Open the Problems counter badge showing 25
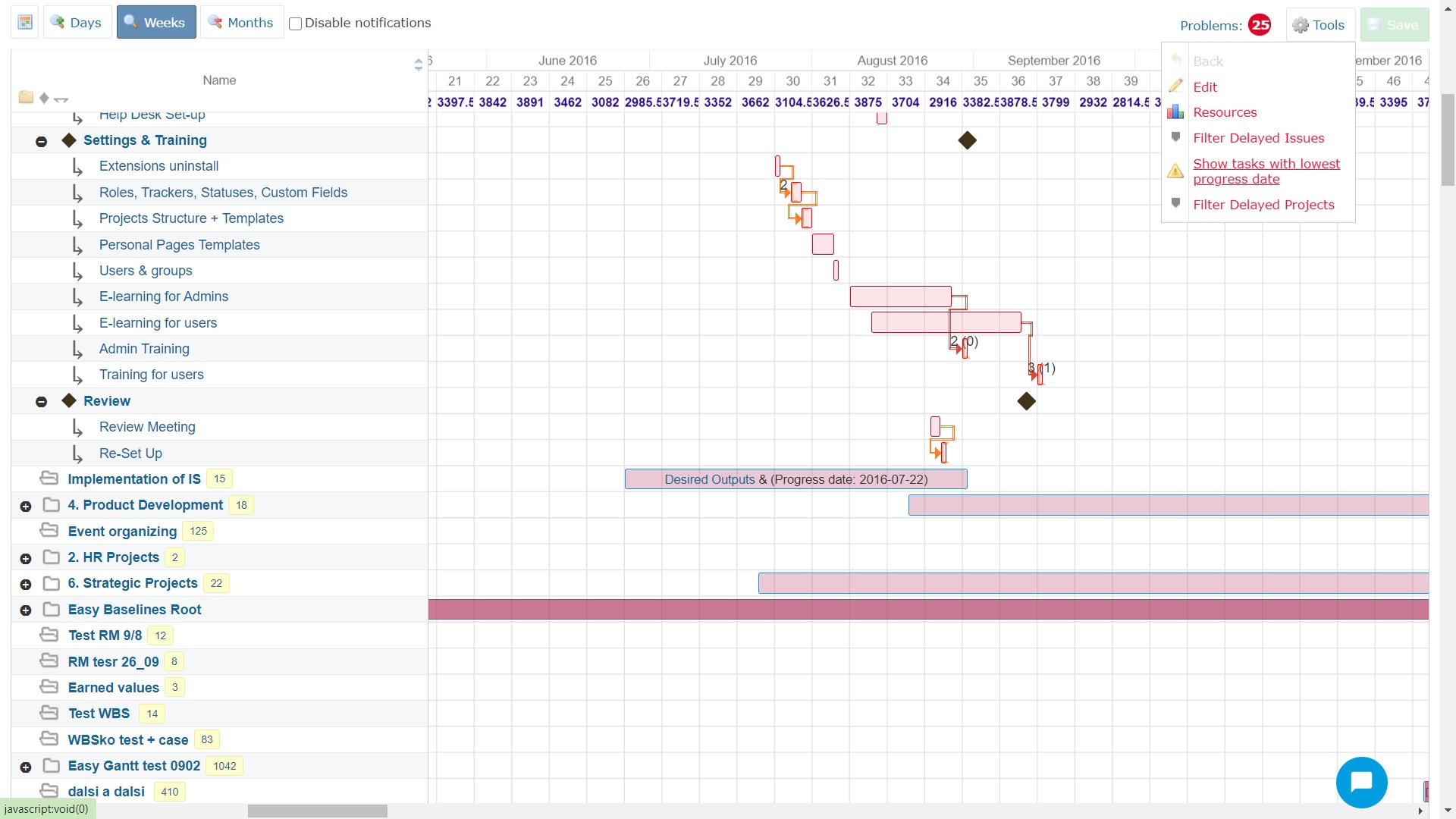 pyautogui.click(x=1260, y=25)
